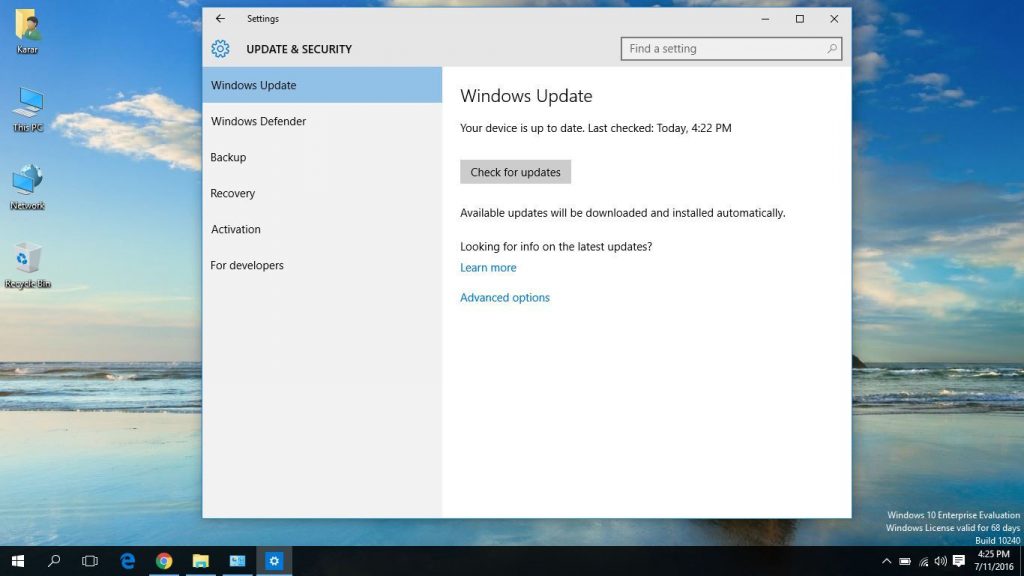1024x576 pixels.
Task: Open the Action Center notification icon
Action: [958, 561]
